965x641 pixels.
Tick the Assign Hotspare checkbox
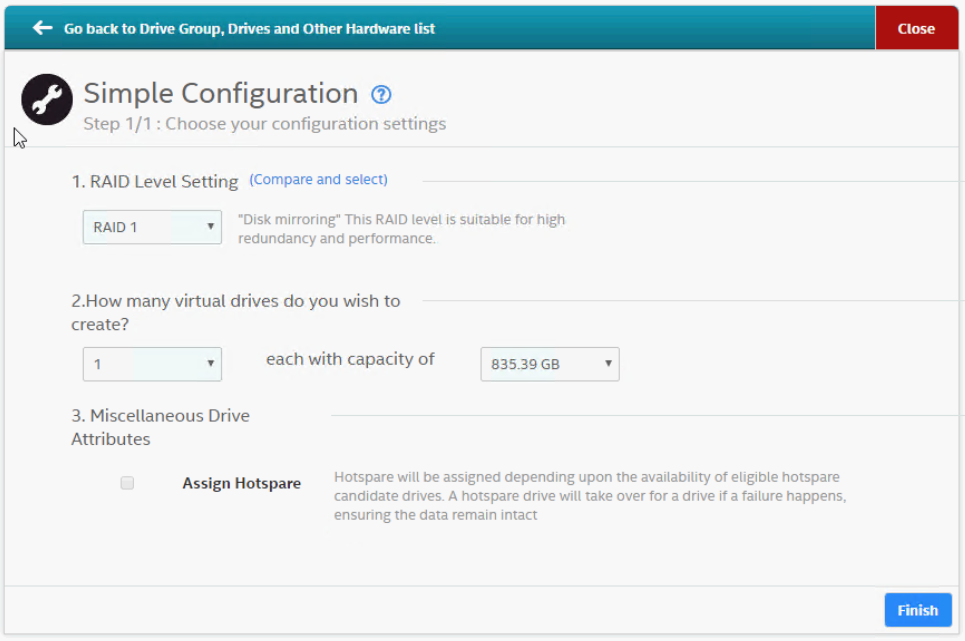point(127,483)
